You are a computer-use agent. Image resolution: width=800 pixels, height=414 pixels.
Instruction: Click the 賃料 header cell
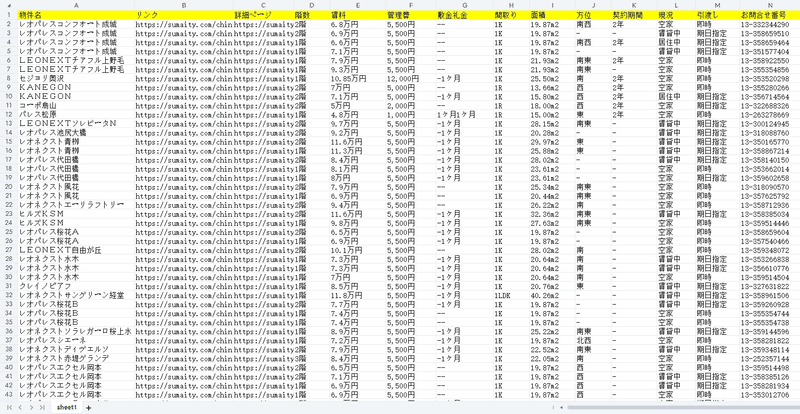tap(358, 15)
